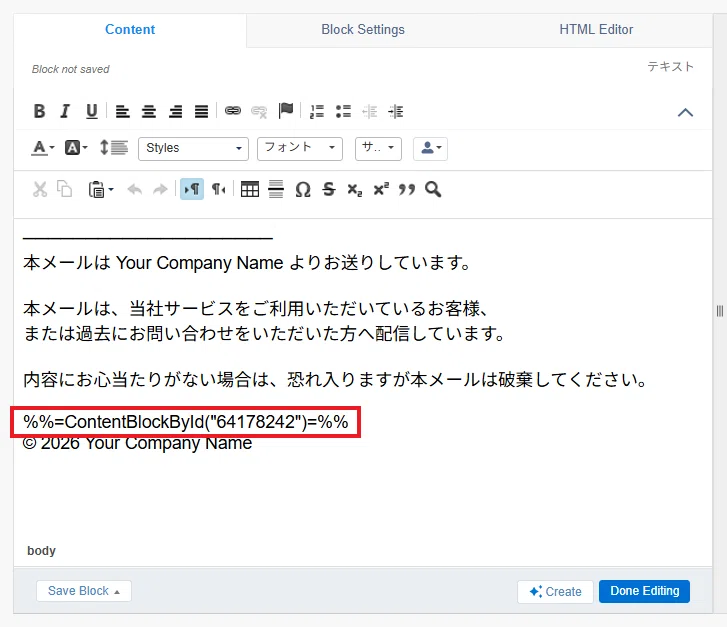
Task: Click the © 2026 Your Company Name line
Action: click(137, 443)
